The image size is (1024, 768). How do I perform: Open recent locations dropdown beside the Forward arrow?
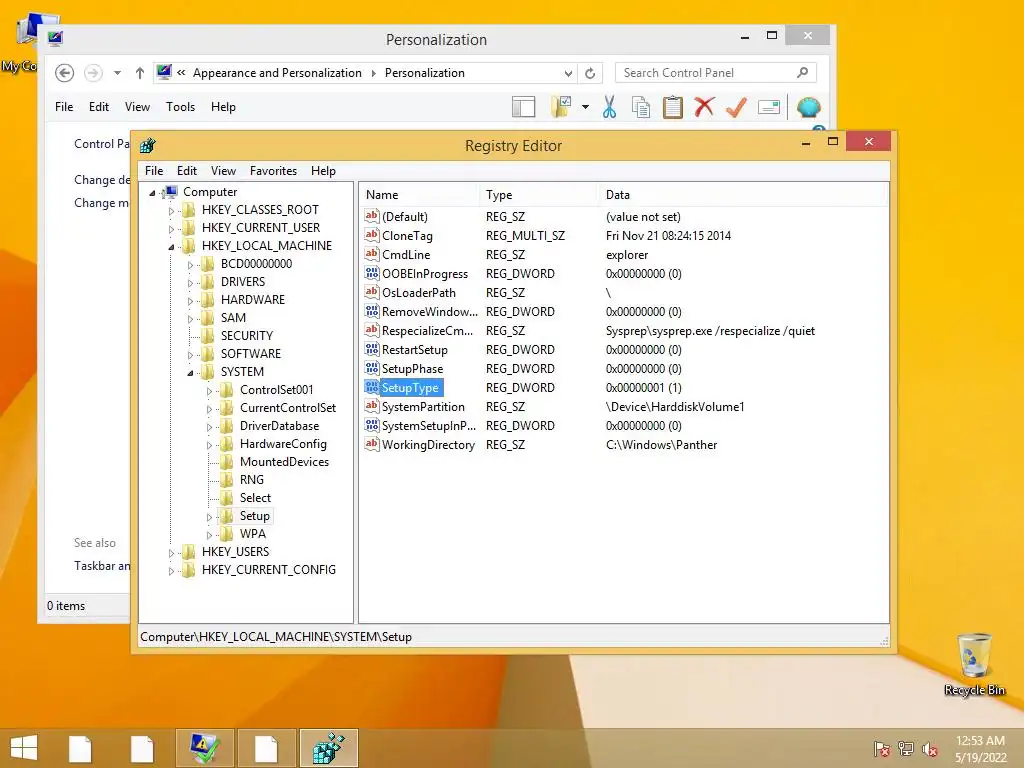[x=118, y=73]
